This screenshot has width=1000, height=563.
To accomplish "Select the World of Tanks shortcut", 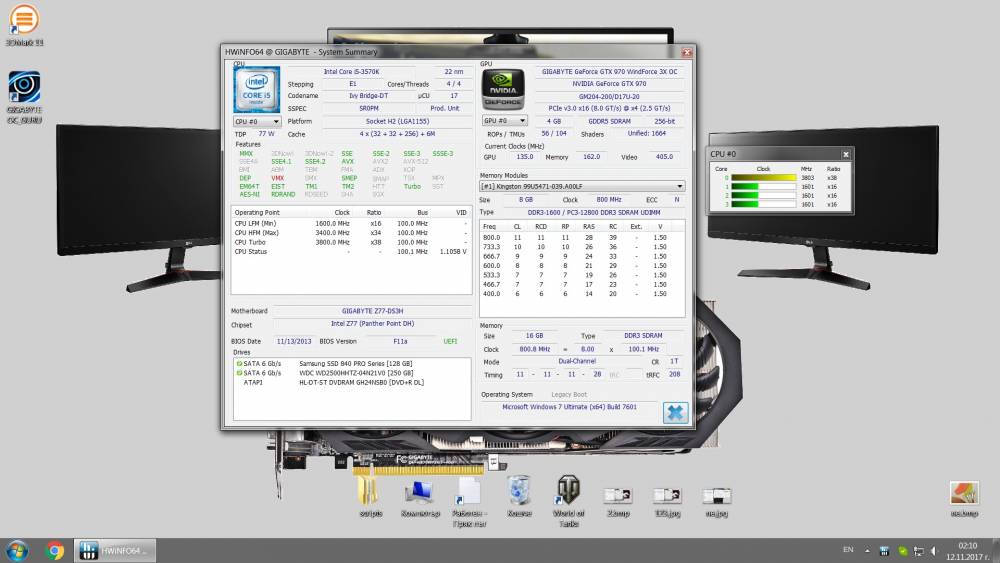I will point(568,501).
